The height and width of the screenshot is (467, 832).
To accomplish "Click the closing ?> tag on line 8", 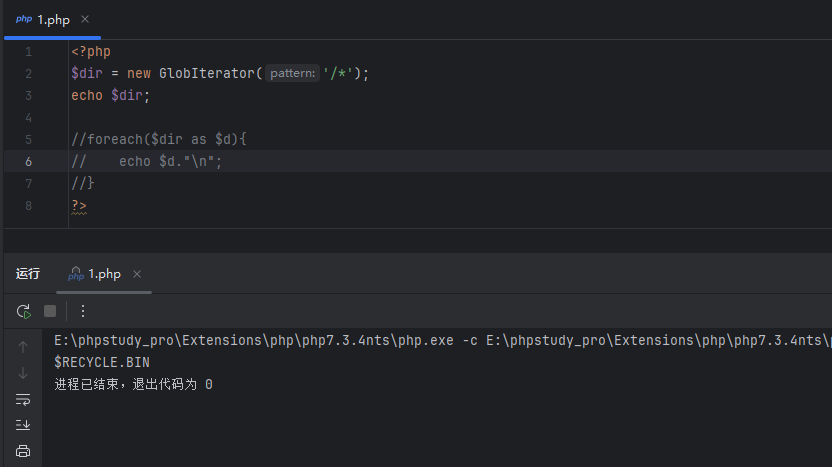I will click(79, 205).
